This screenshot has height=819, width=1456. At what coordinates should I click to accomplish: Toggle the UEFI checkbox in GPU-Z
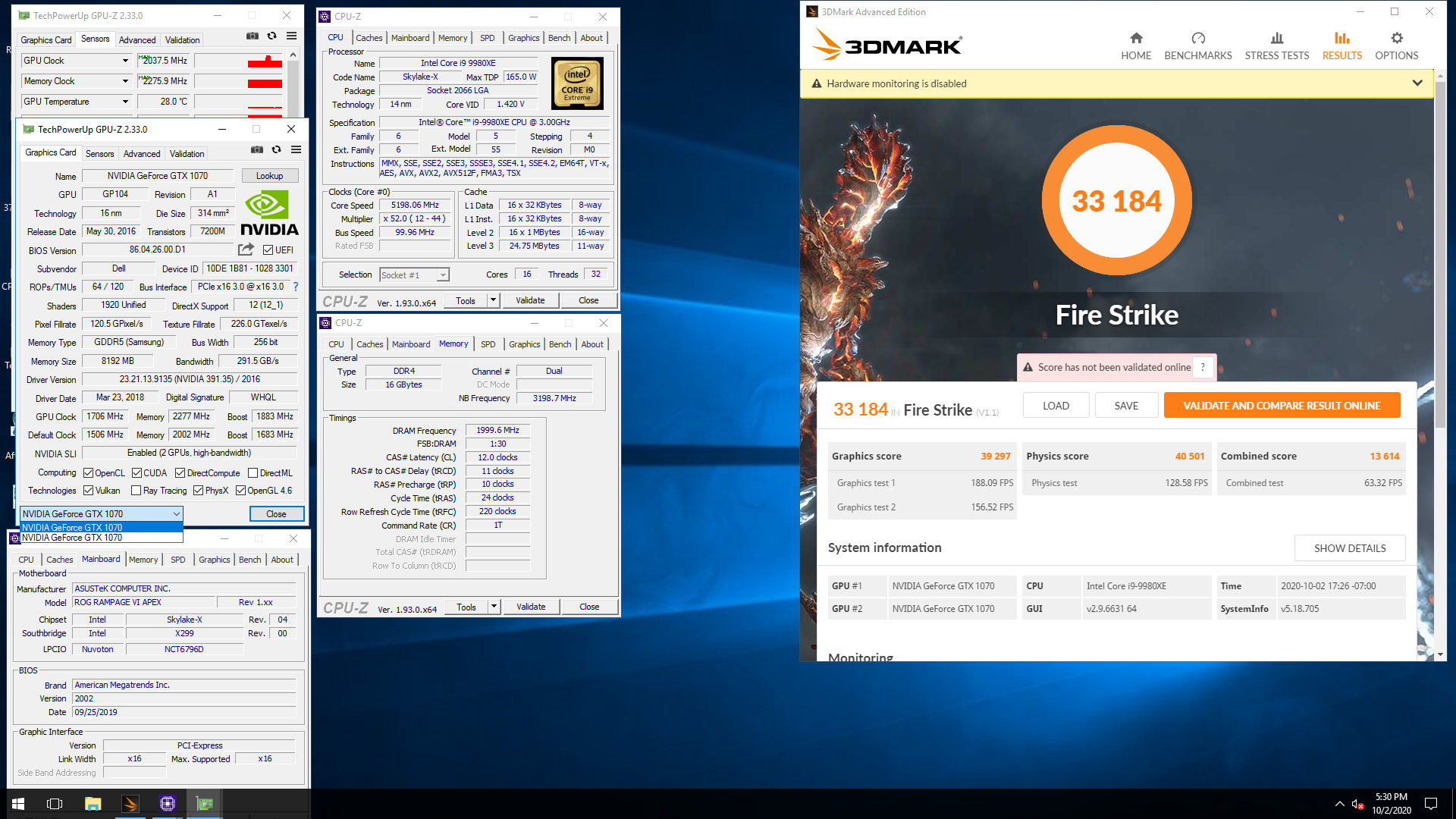(268, 250)
